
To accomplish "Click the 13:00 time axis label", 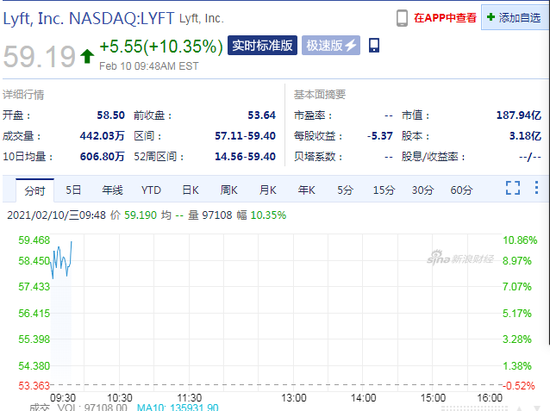I will tap(294, 398).
